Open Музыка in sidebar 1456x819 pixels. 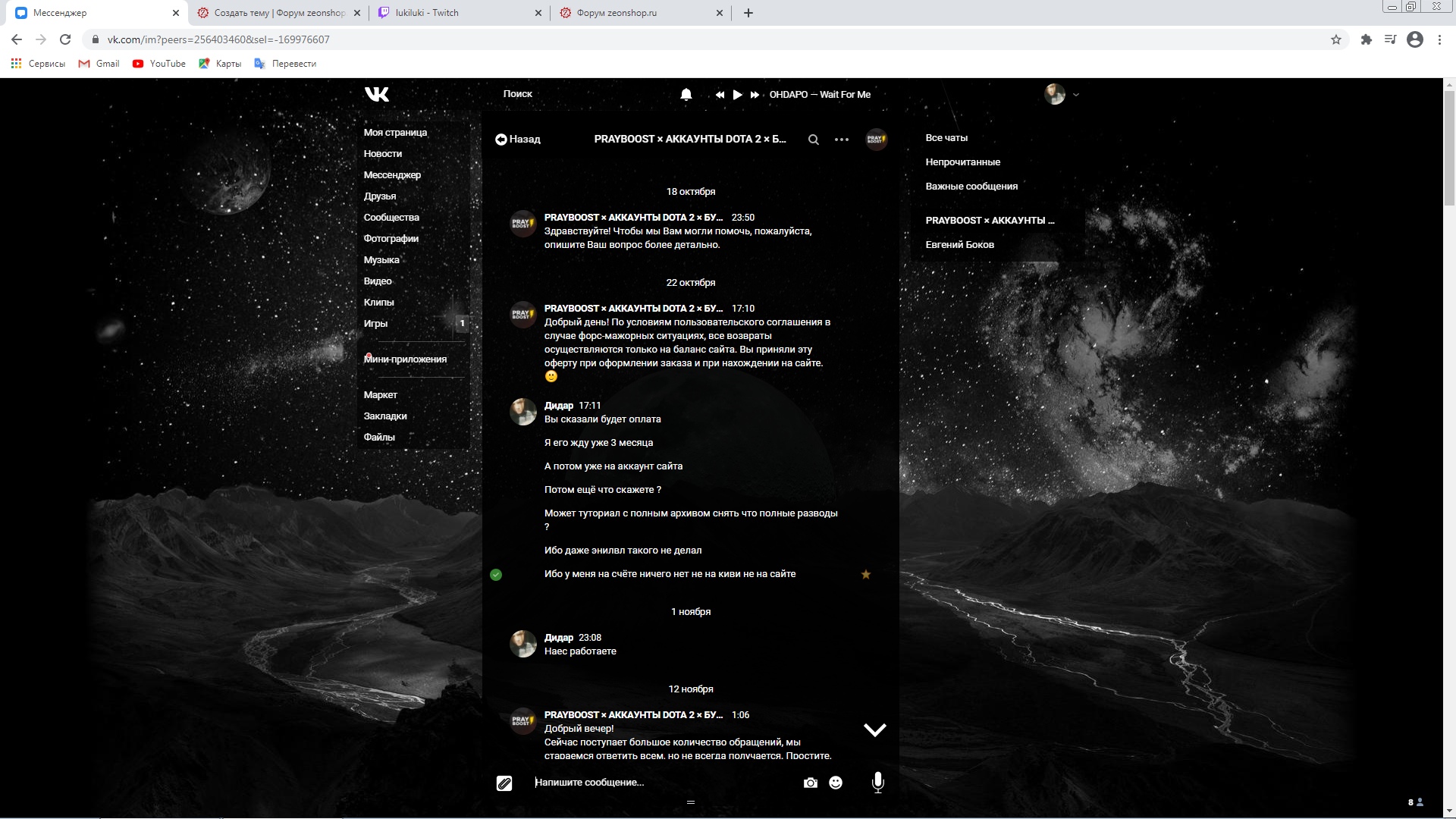381,260
